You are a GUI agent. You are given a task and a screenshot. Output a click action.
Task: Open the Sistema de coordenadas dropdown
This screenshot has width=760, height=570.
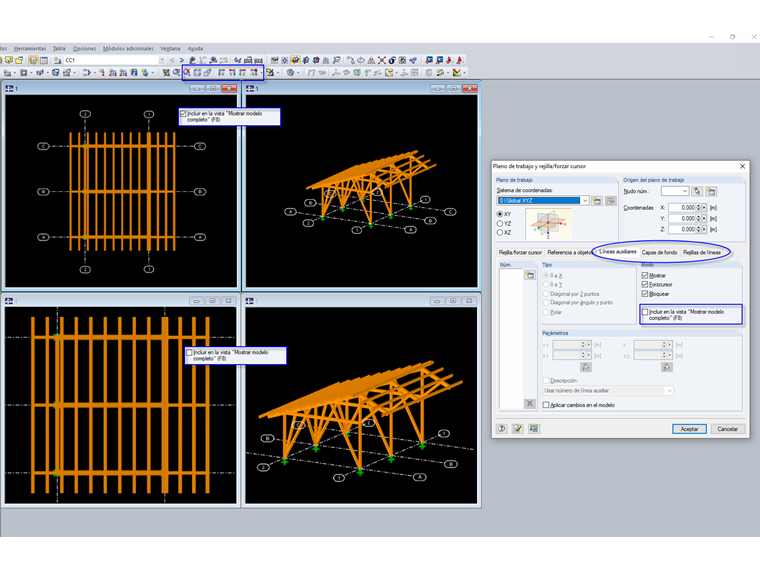point(585,201)
